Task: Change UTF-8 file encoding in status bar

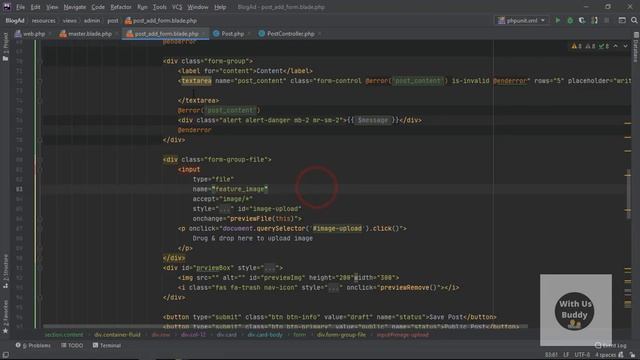Action: 582,355
